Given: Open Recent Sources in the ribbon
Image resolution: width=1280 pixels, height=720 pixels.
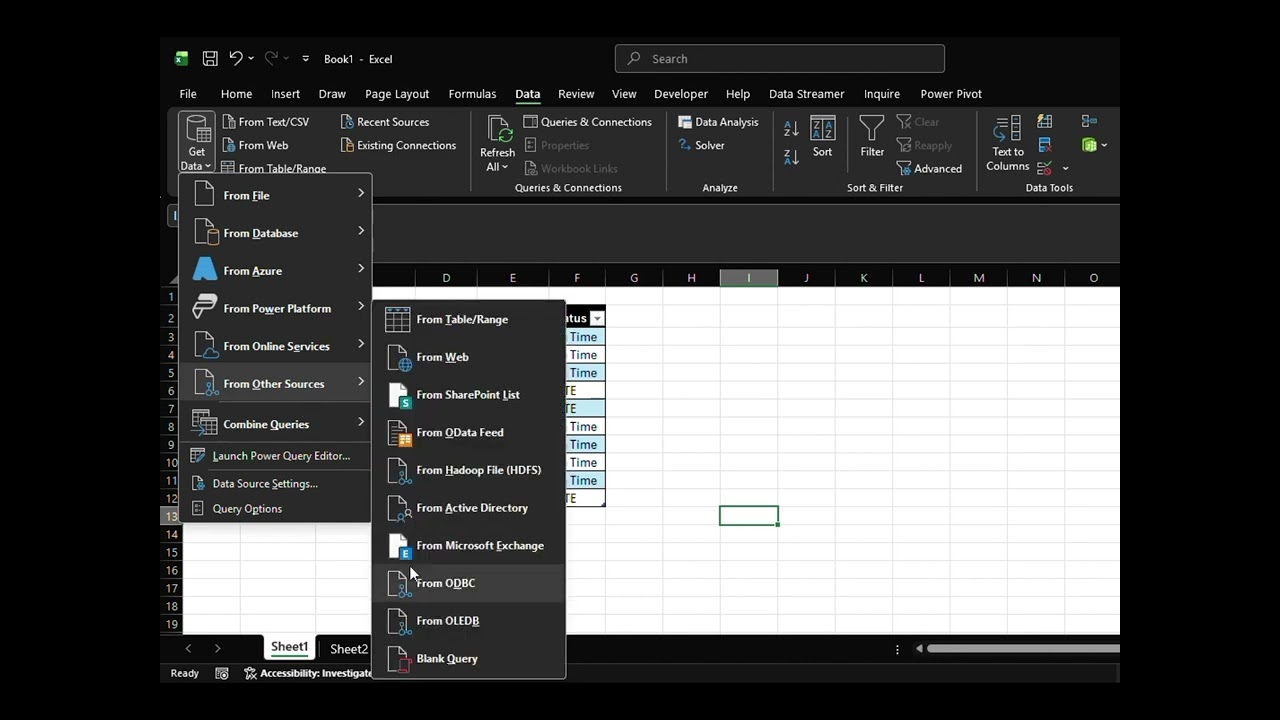Looking at the screenshot, I should pyautogui.click(x=384, y=122).
